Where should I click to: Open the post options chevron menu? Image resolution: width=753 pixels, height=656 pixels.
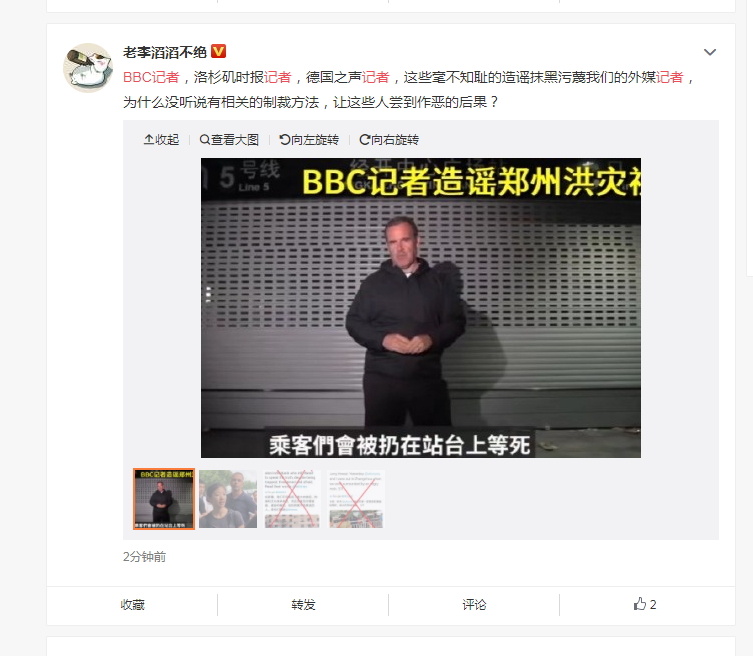[x=710, y=52]
